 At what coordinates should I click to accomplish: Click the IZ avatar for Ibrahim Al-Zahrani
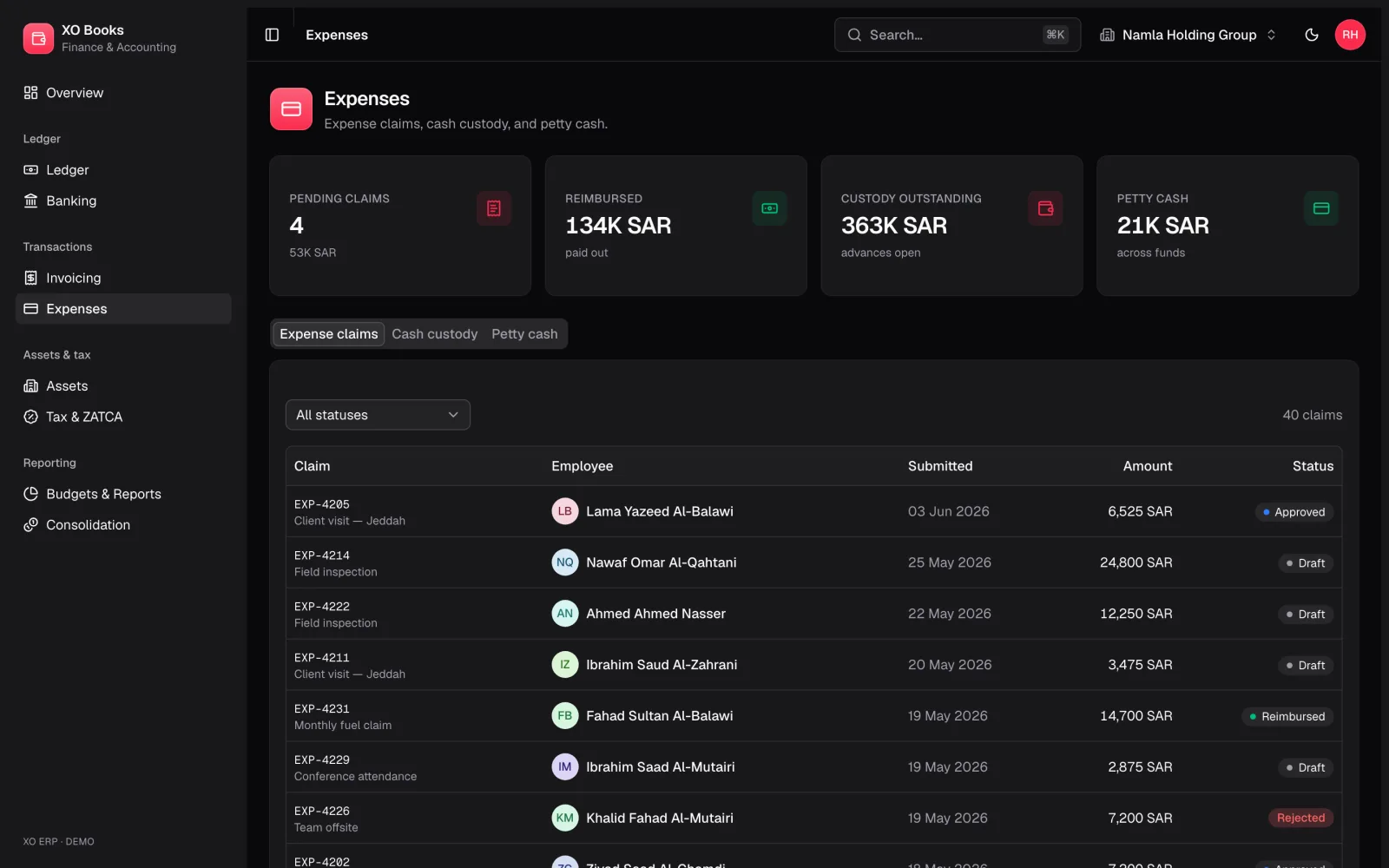click(565, 665)
